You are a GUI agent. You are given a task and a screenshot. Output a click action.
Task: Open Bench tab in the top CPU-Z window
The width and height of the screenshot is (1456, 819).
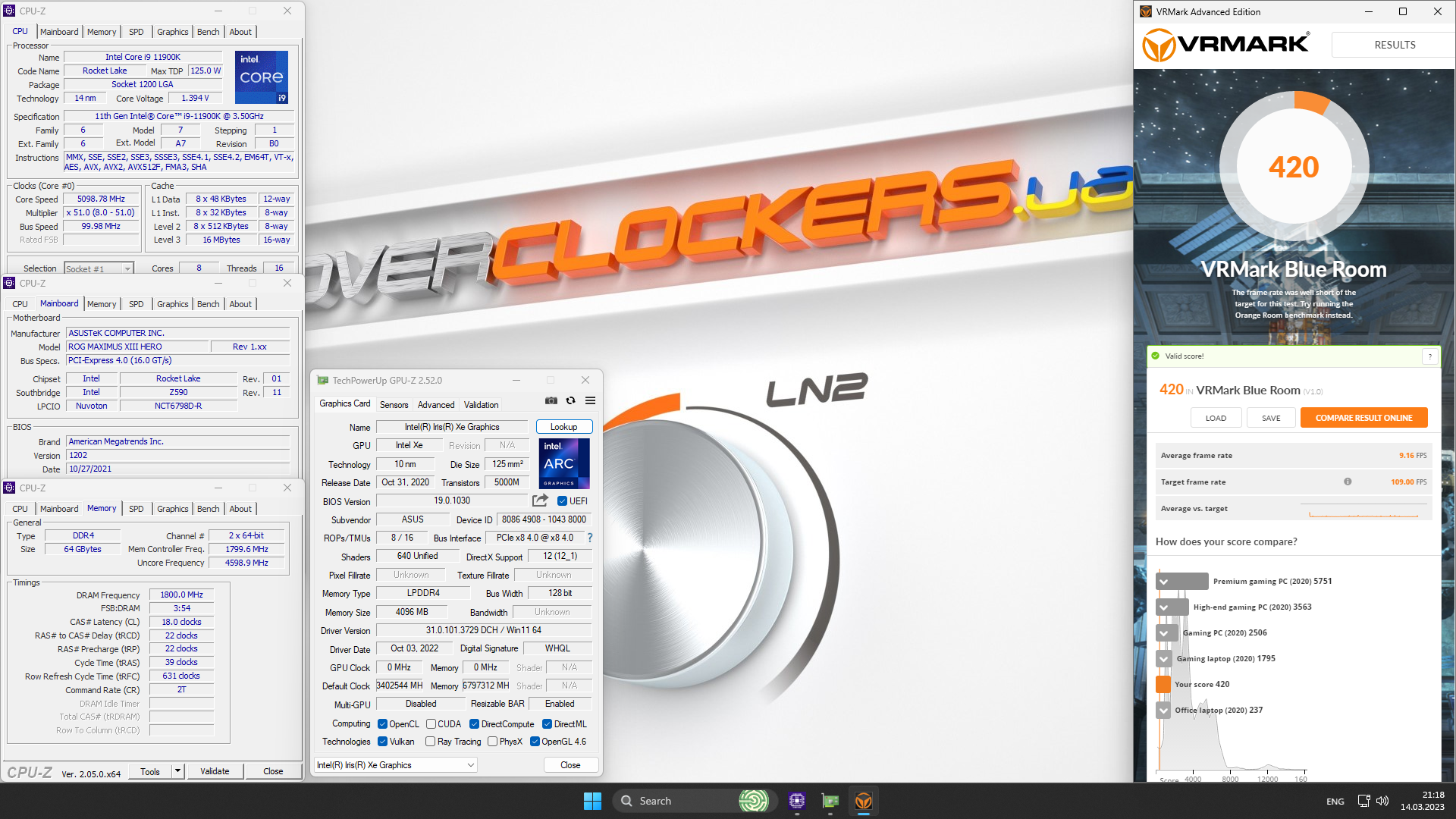(x=208, y=32)
